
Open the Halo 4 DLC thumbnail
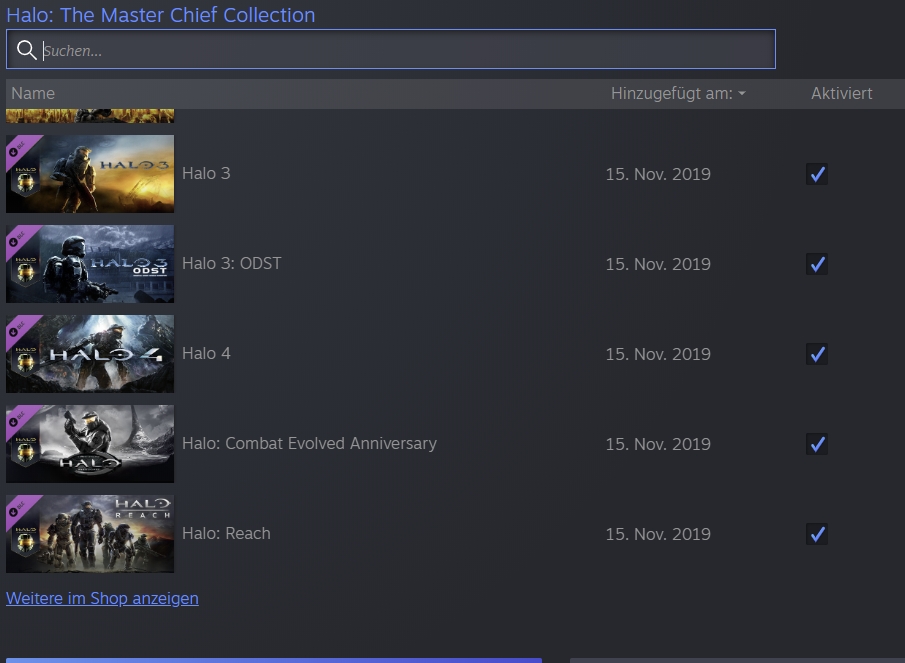pyautogui.click(x=90, y=354)
